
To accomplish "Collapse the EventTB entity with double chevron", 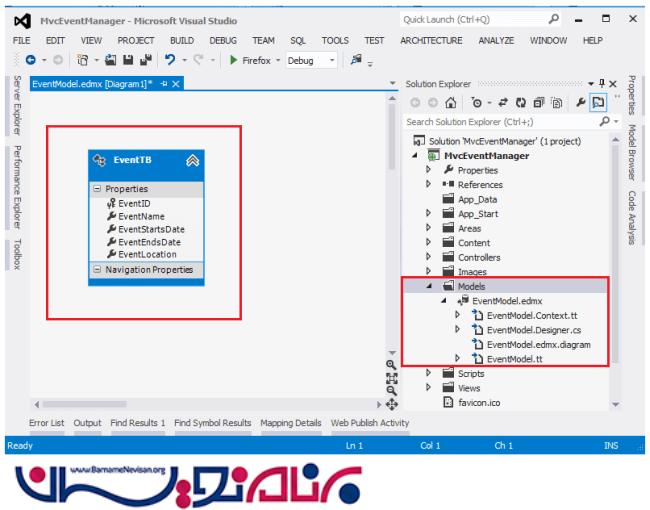I will click(x=192, y=160).
